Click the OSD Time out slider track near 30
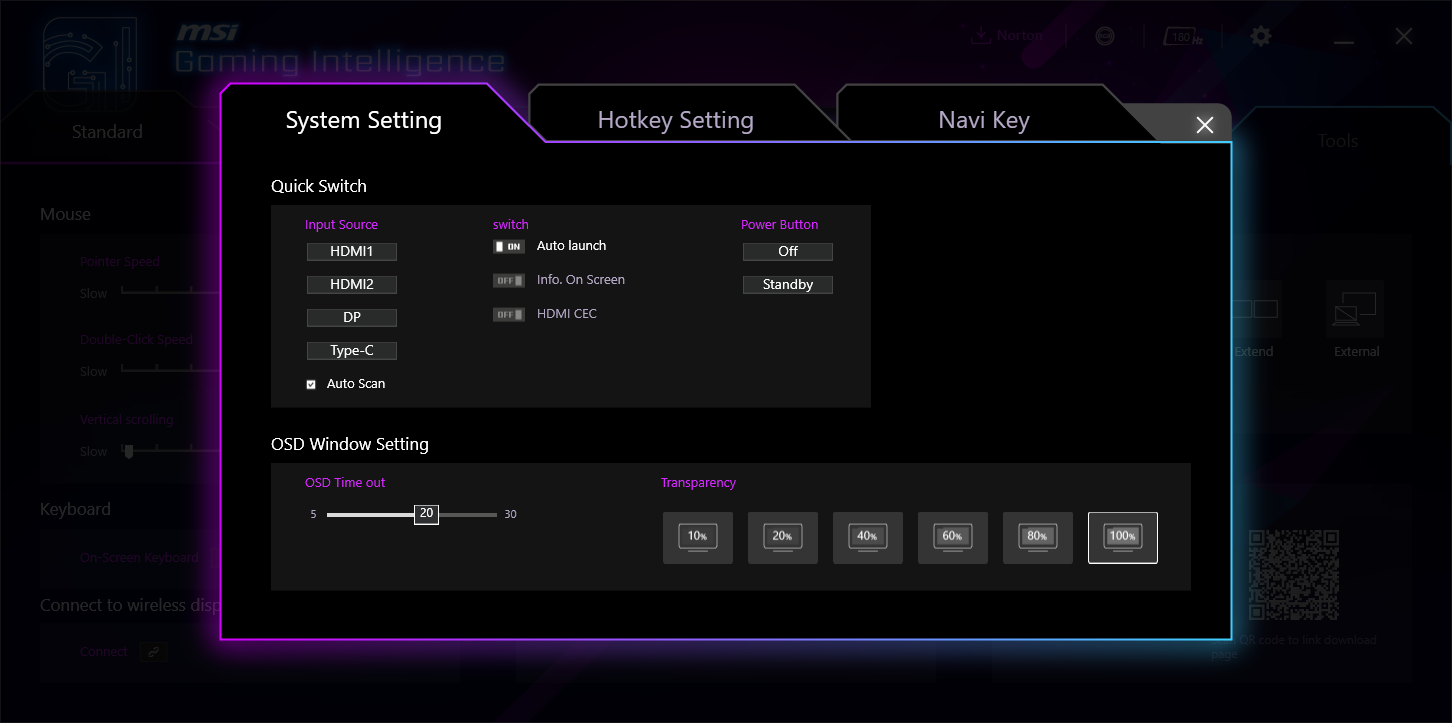This screenshot has width=1452, height=723. point(492,515)
